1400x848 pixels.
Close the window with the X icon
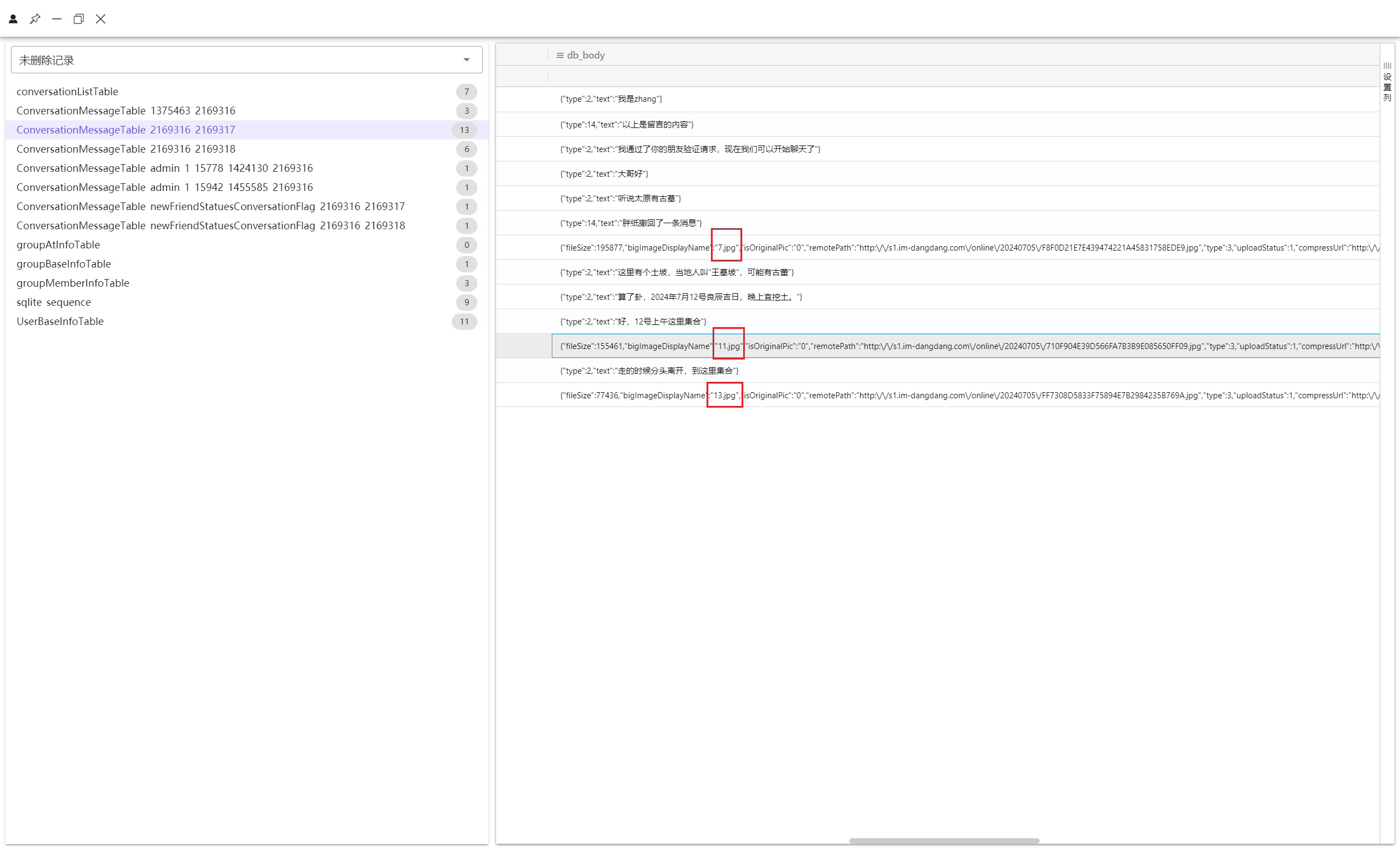click(101, 19)
